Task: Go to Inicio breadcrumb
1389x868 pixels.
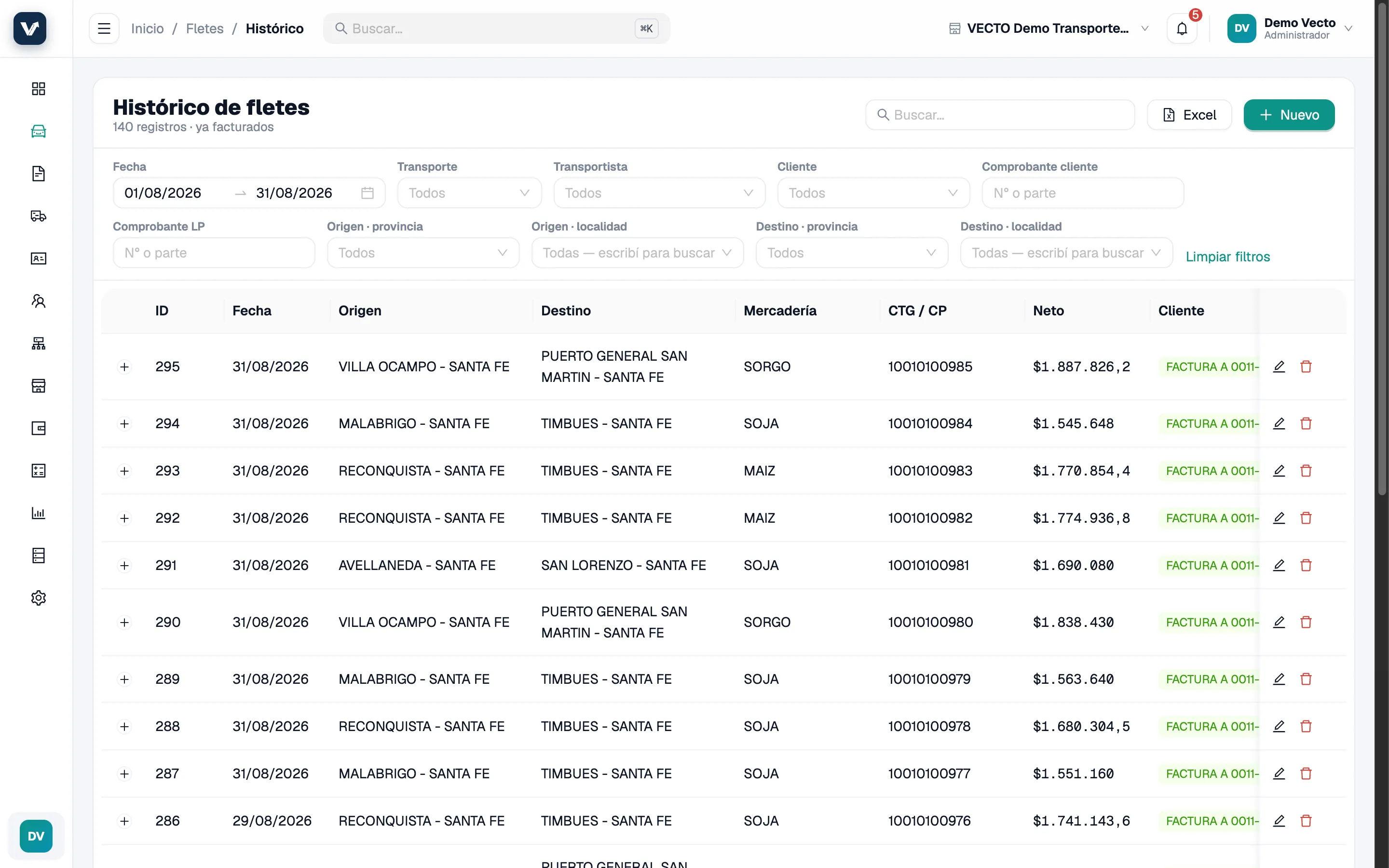Action: point(147,28)
